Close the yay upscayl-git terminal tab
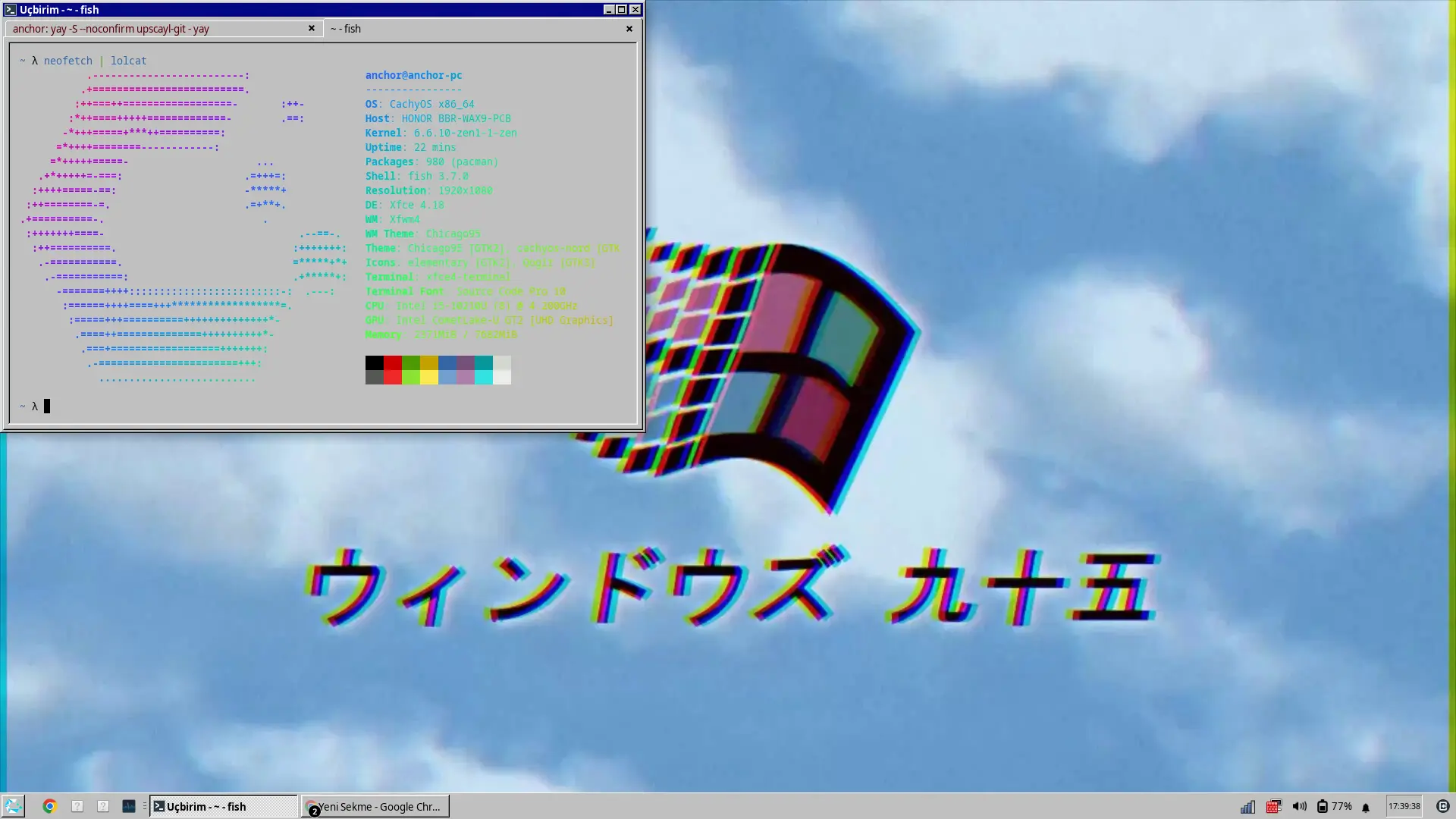This screenshot has height=819, width=1456. tap(312, 28)
